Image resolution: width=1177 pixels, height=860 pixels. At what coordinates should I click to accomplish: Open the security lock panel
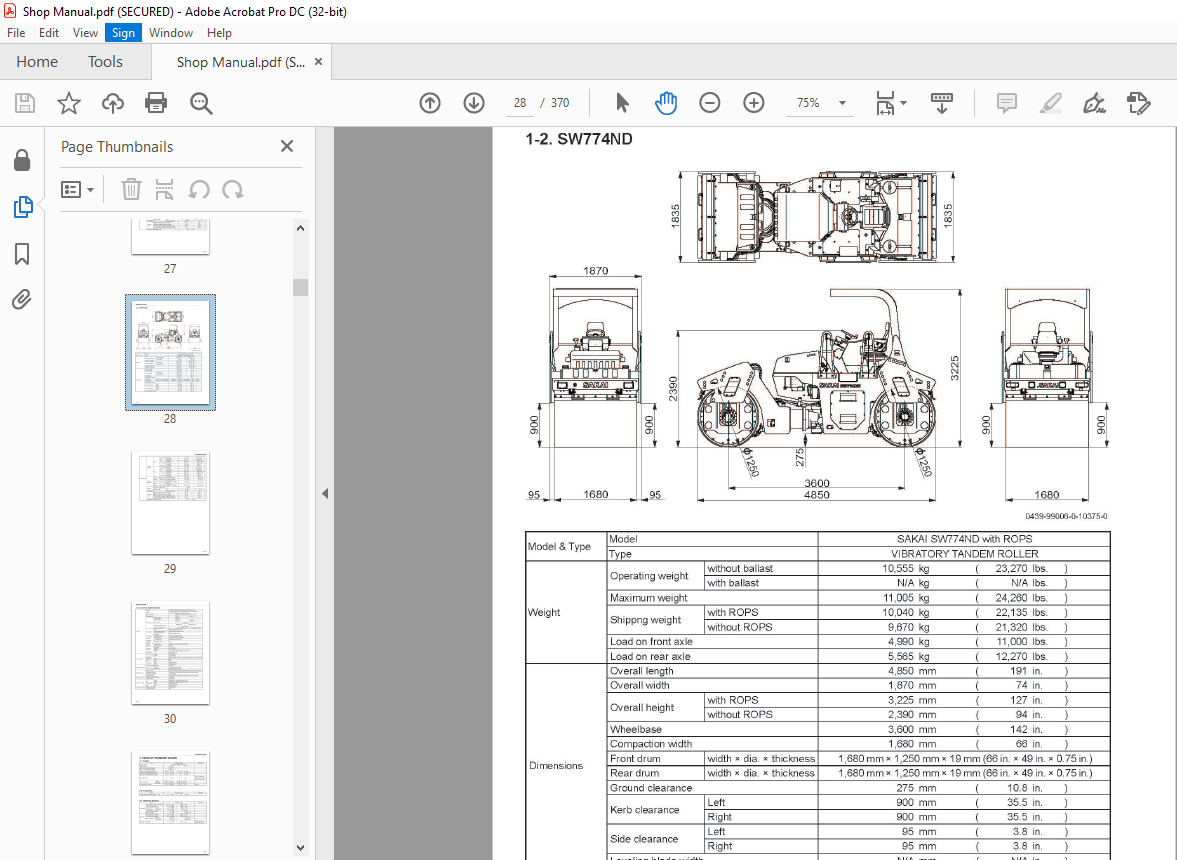[x=23, y=160]
